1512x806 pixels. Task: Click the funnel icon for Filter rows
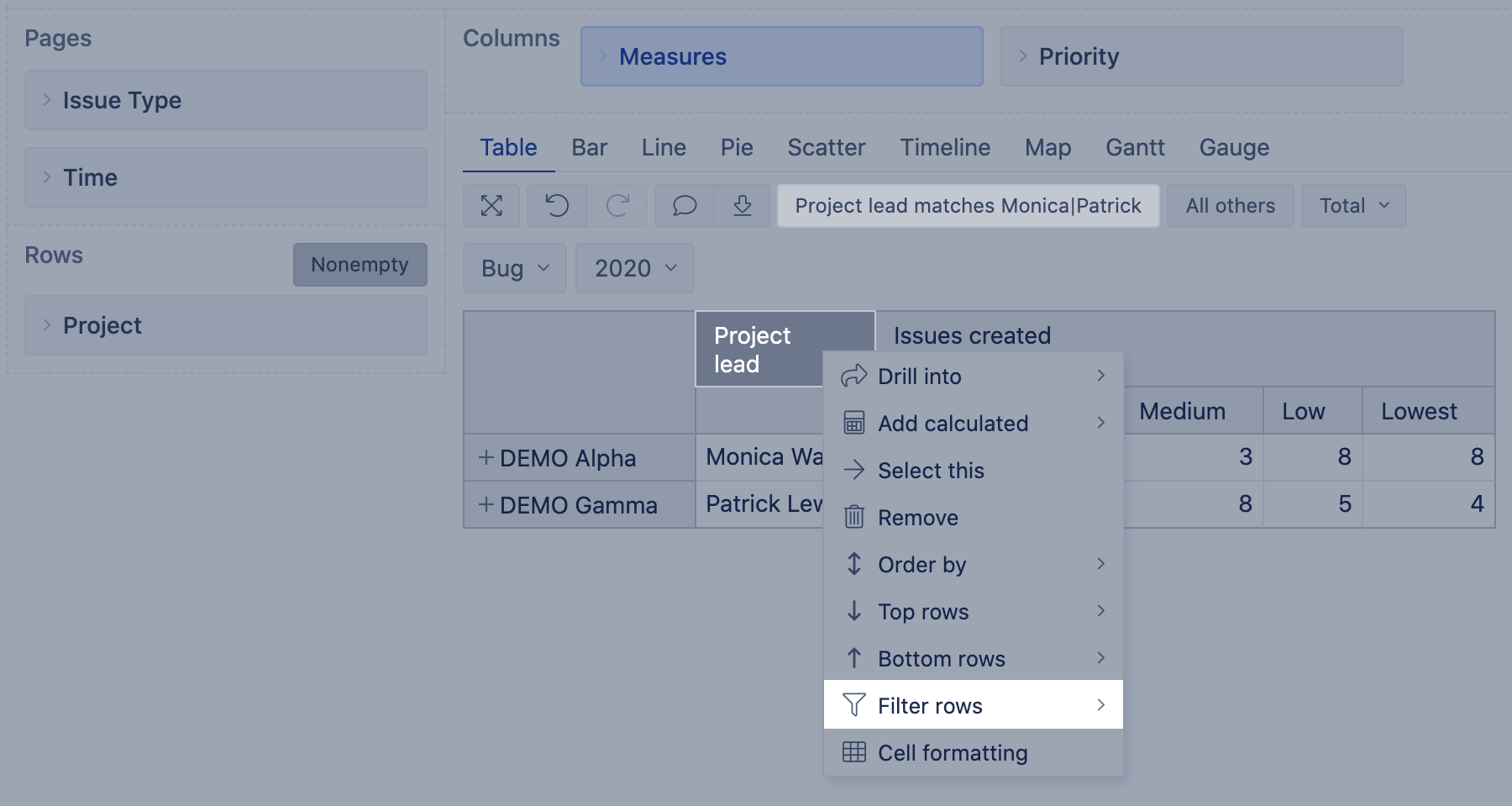click(854, 705)
